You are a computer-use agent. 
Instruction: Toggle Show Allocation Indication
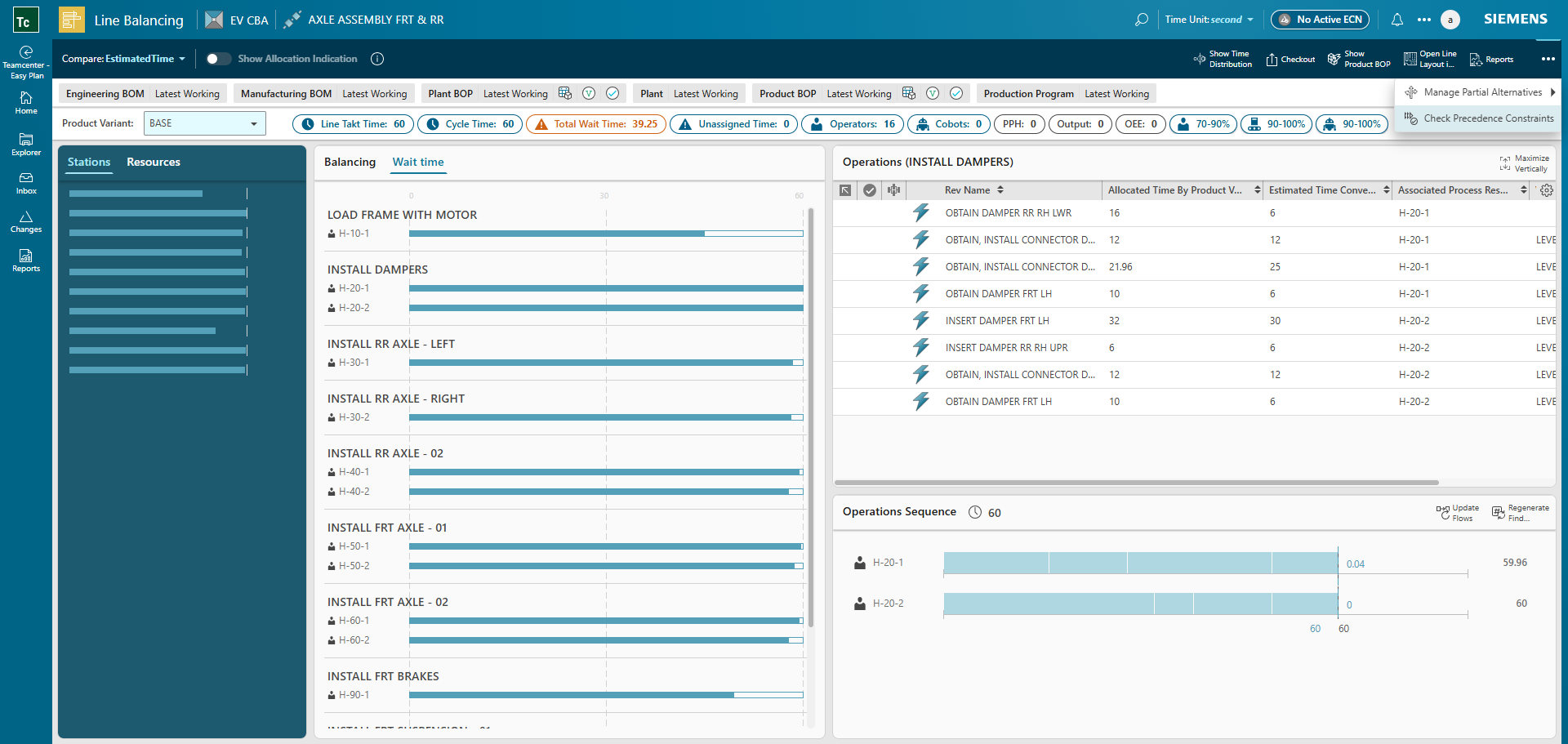coord(217,59)
